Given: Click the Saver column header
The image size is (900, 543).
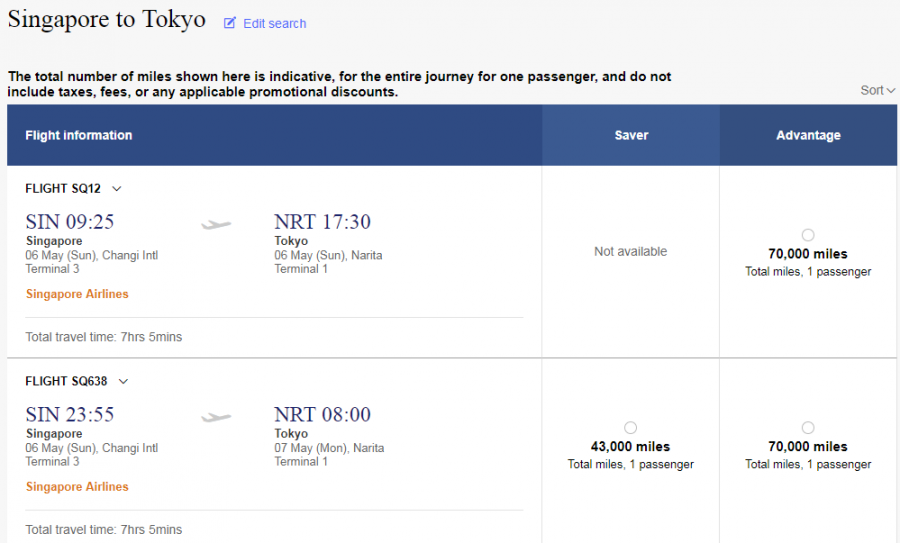Looking at the screenshot, I should 631,135.
